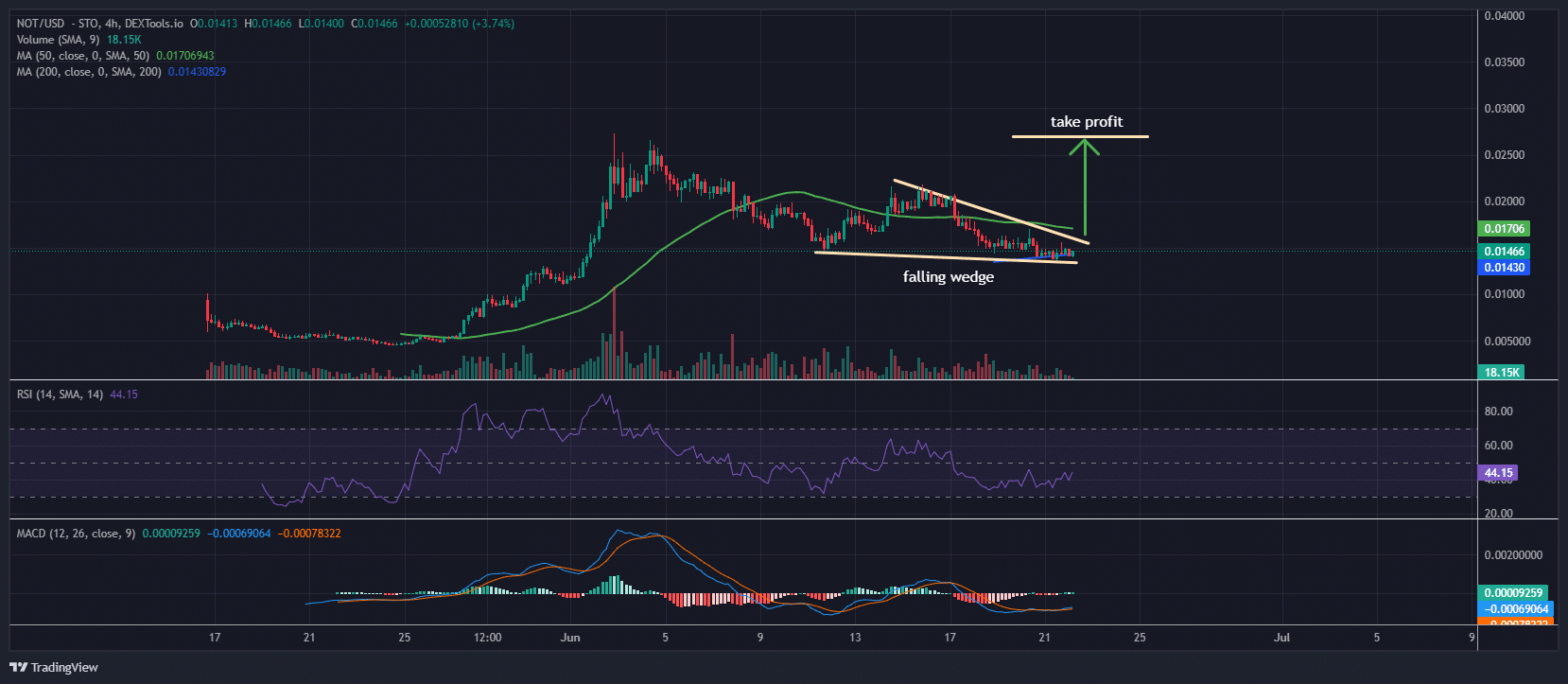Click the 0.04000 price axis label
Image resolution: width=1568 pixels, height=684 pixels.
click(x=1505, y=16)
